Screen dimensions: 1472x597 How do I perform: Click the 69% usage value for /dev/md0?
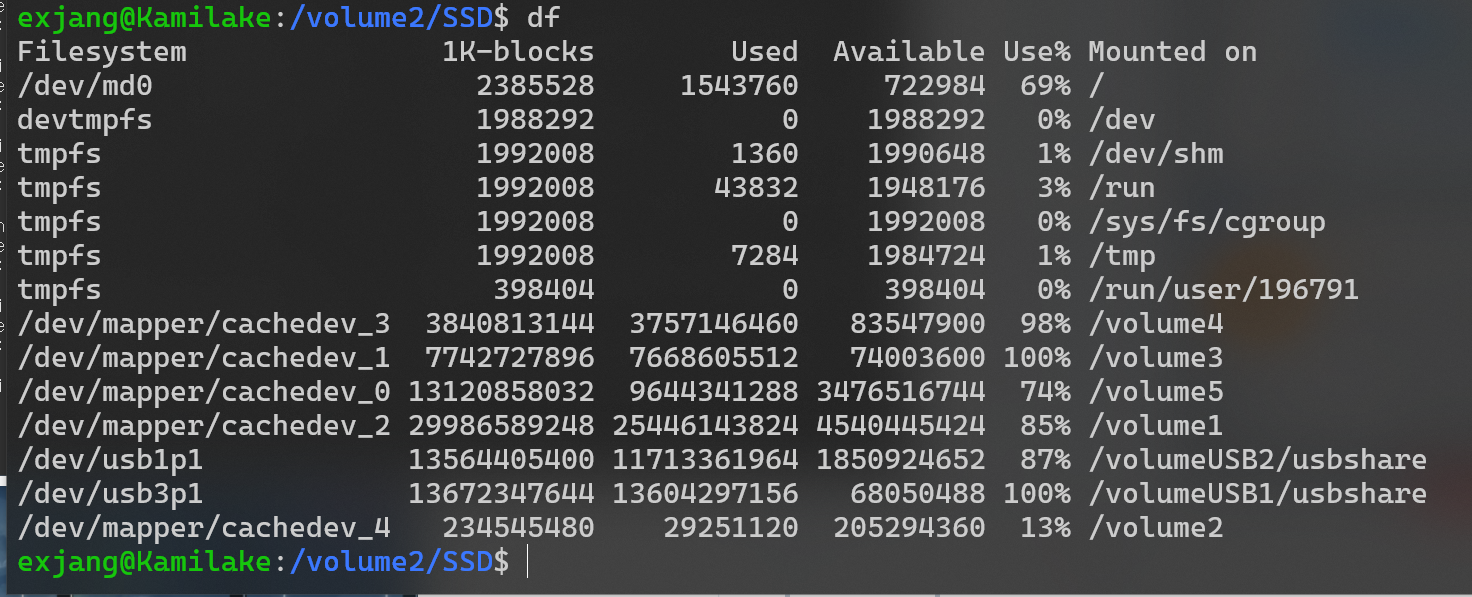(x=1046, y=86)
